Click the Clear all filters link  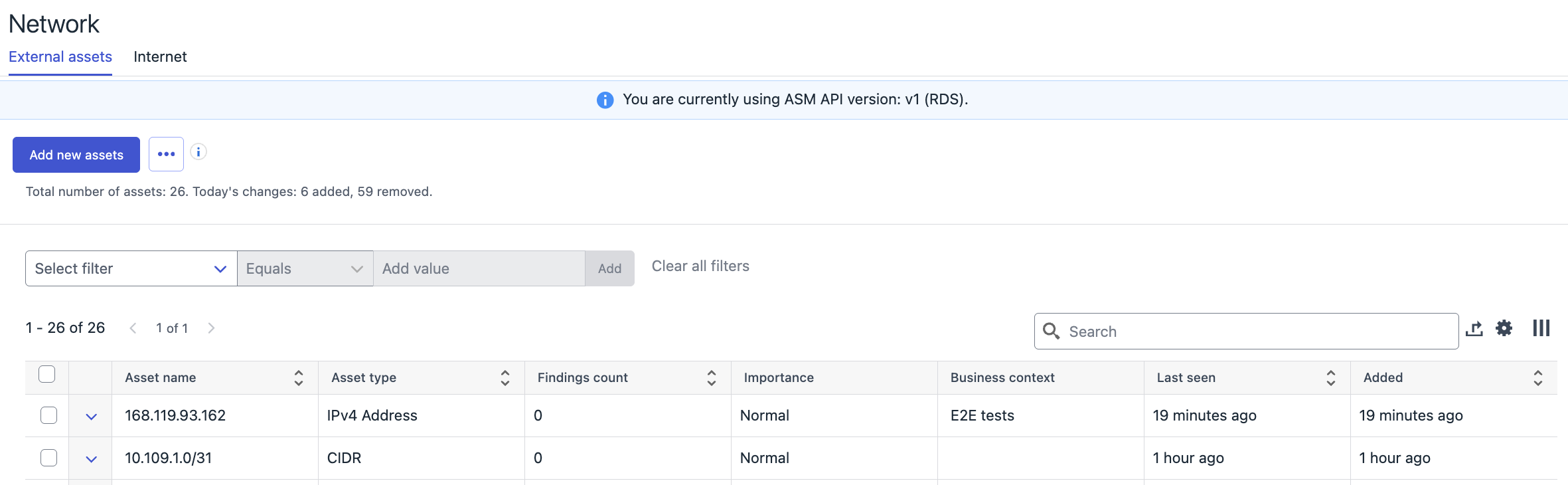pyautogui.click(x=700, y=266)
